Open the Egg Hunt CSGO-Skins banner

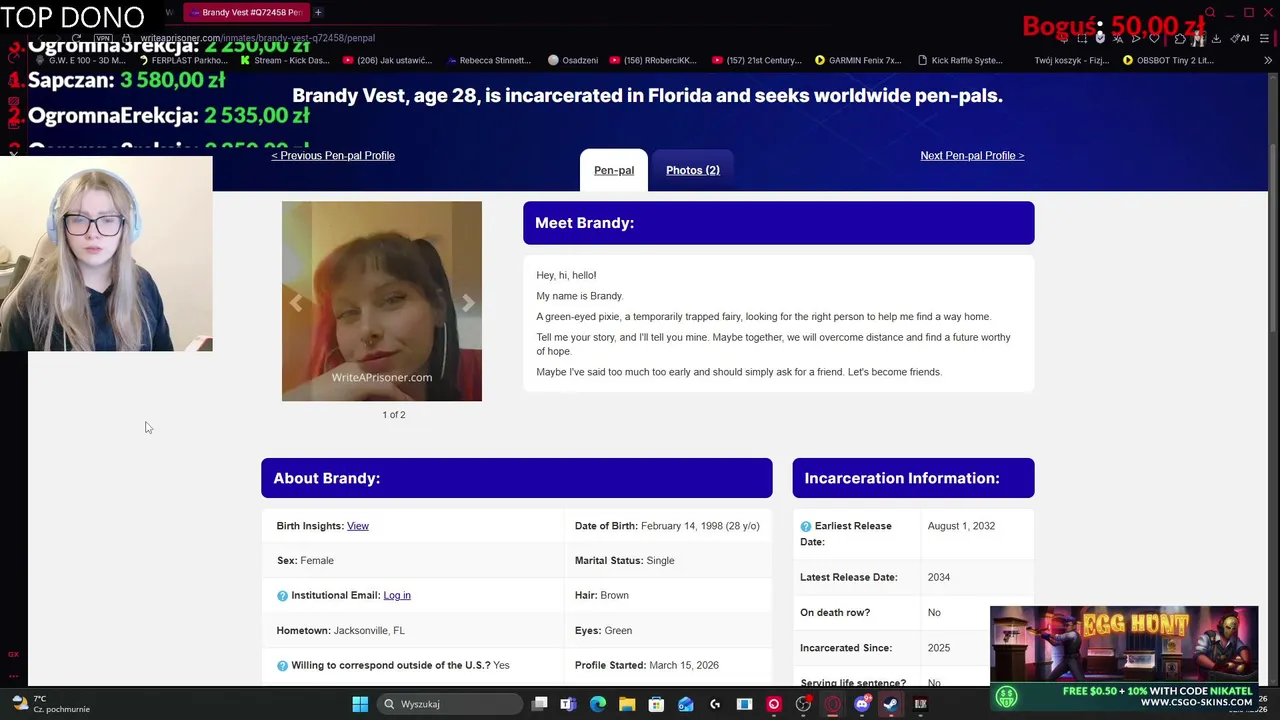click(x=1124, y=658)
